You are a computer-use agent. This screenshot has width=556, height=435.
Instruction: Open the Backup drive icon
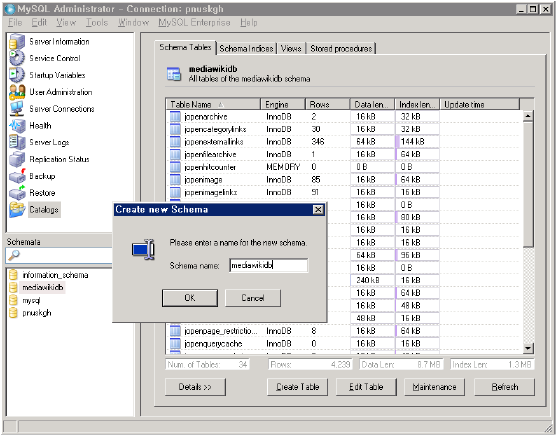17,176
